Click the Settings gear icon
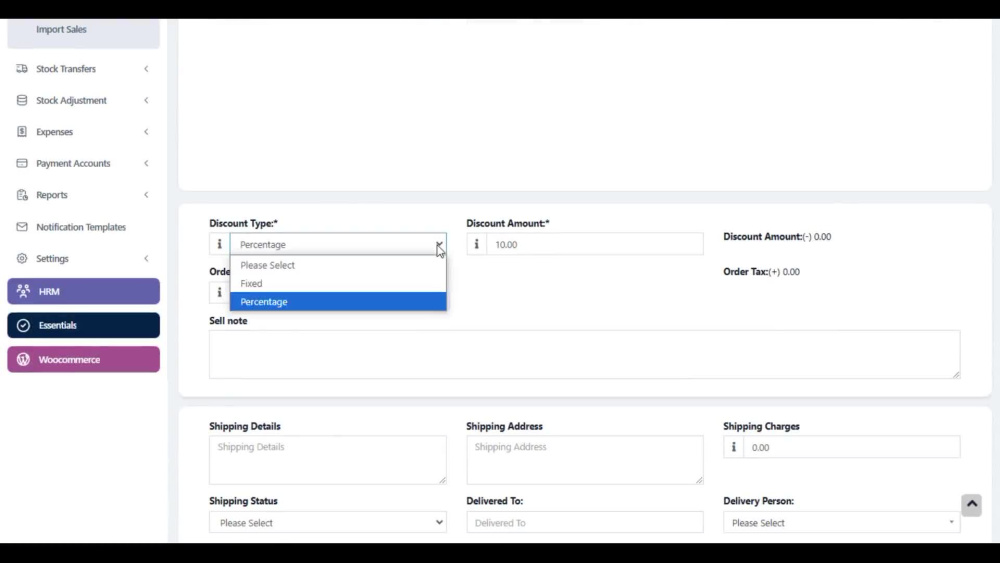The image size is (1000, 563). coord(22,258)
